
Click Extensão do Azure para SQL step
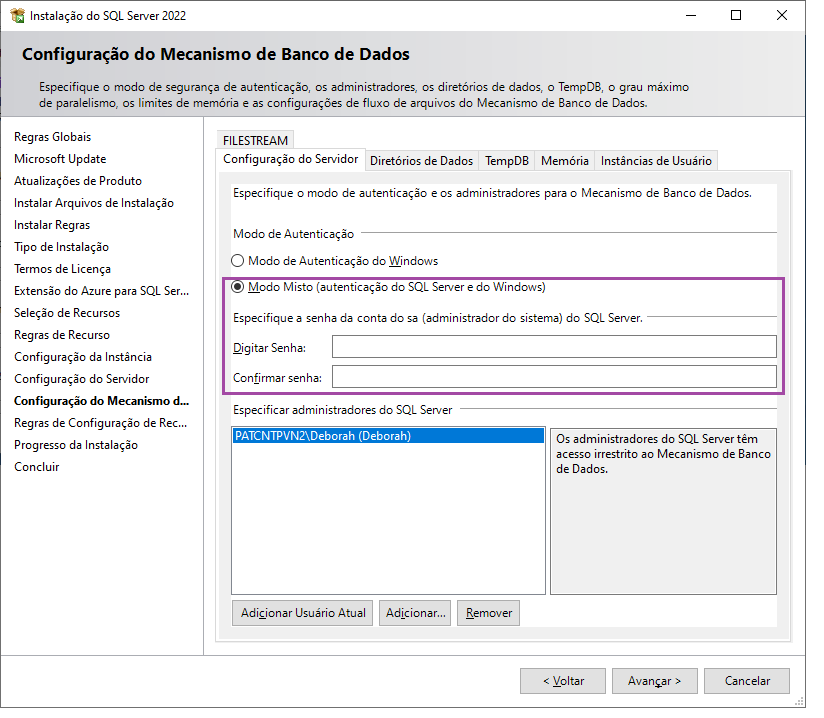click(101, 291)
